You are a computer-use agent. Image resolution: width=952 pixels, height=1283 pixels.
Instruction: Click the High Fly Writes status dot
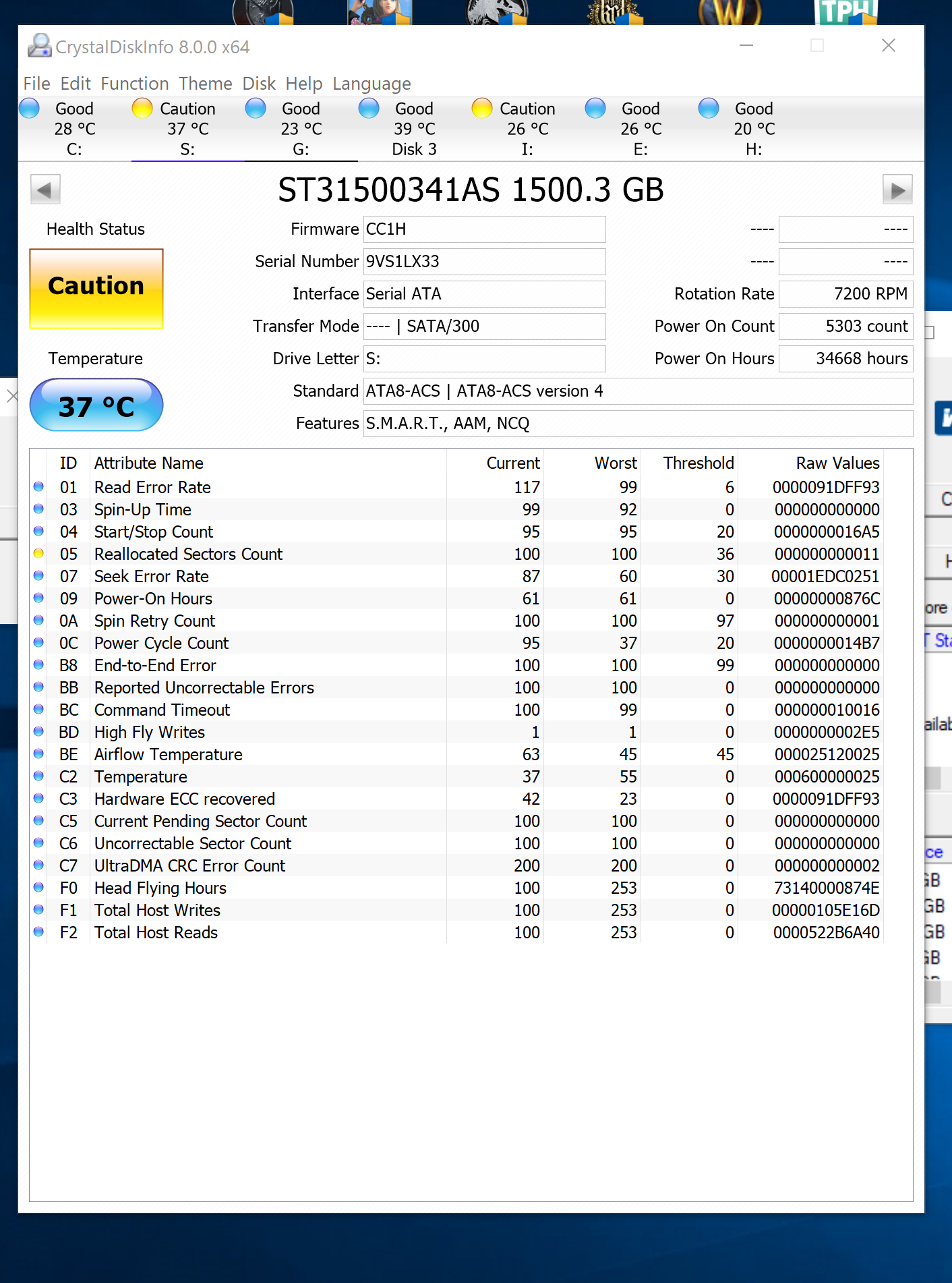38,732
